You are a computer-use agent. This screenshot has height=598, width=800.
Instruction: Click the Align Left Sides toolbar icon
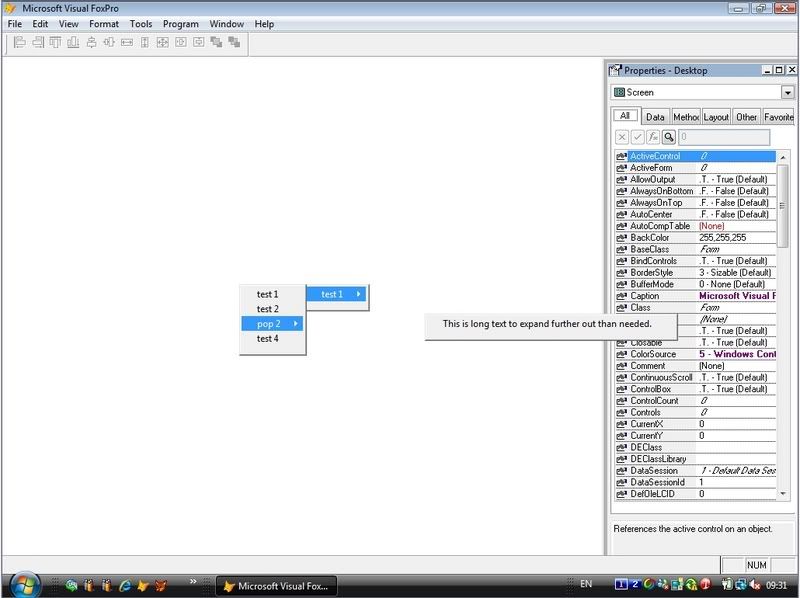pos(19,43)
